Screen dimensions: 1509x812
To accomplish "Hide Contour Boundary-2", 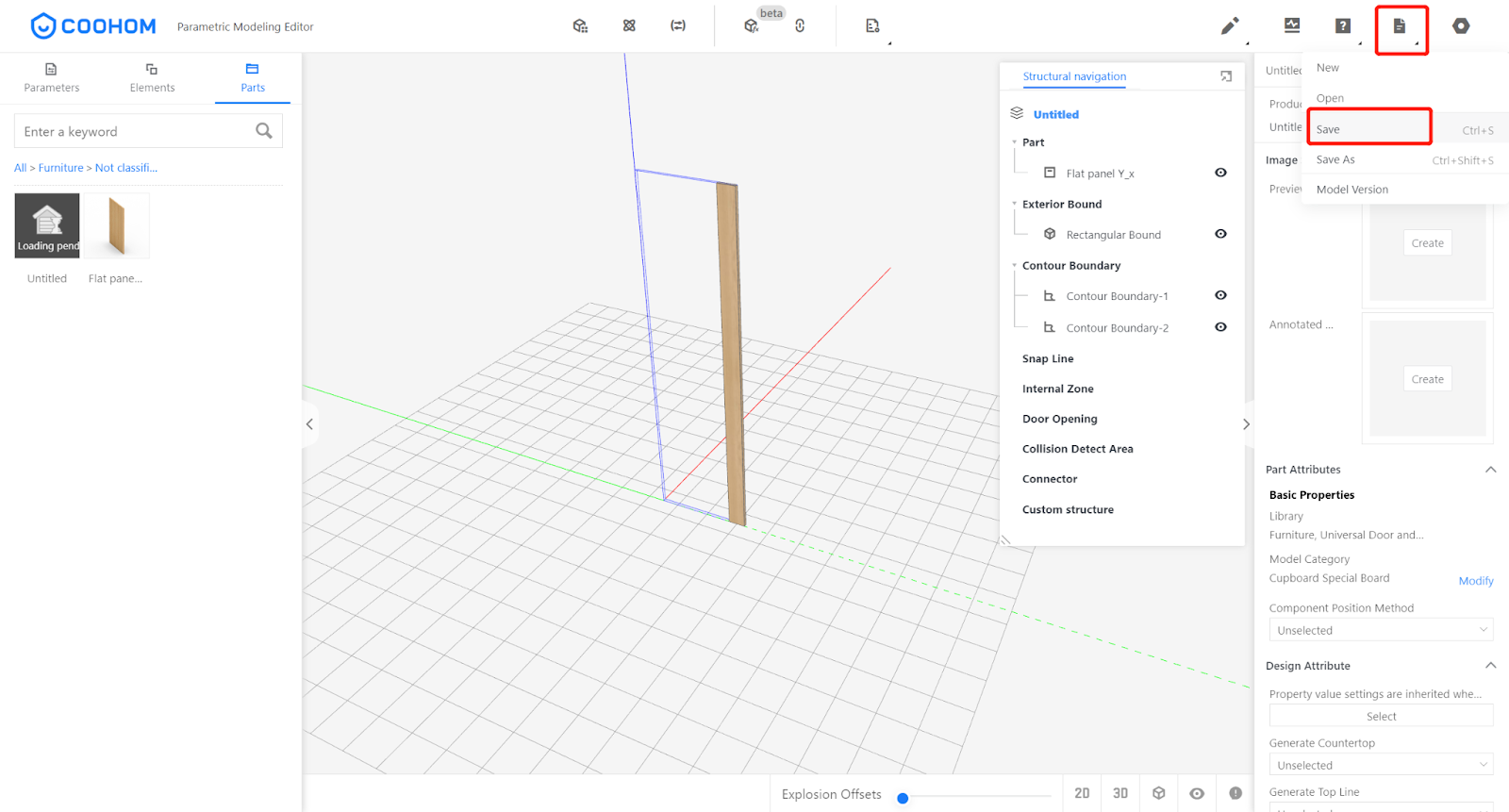I will pyautogui.click(x=1220, y=327).
